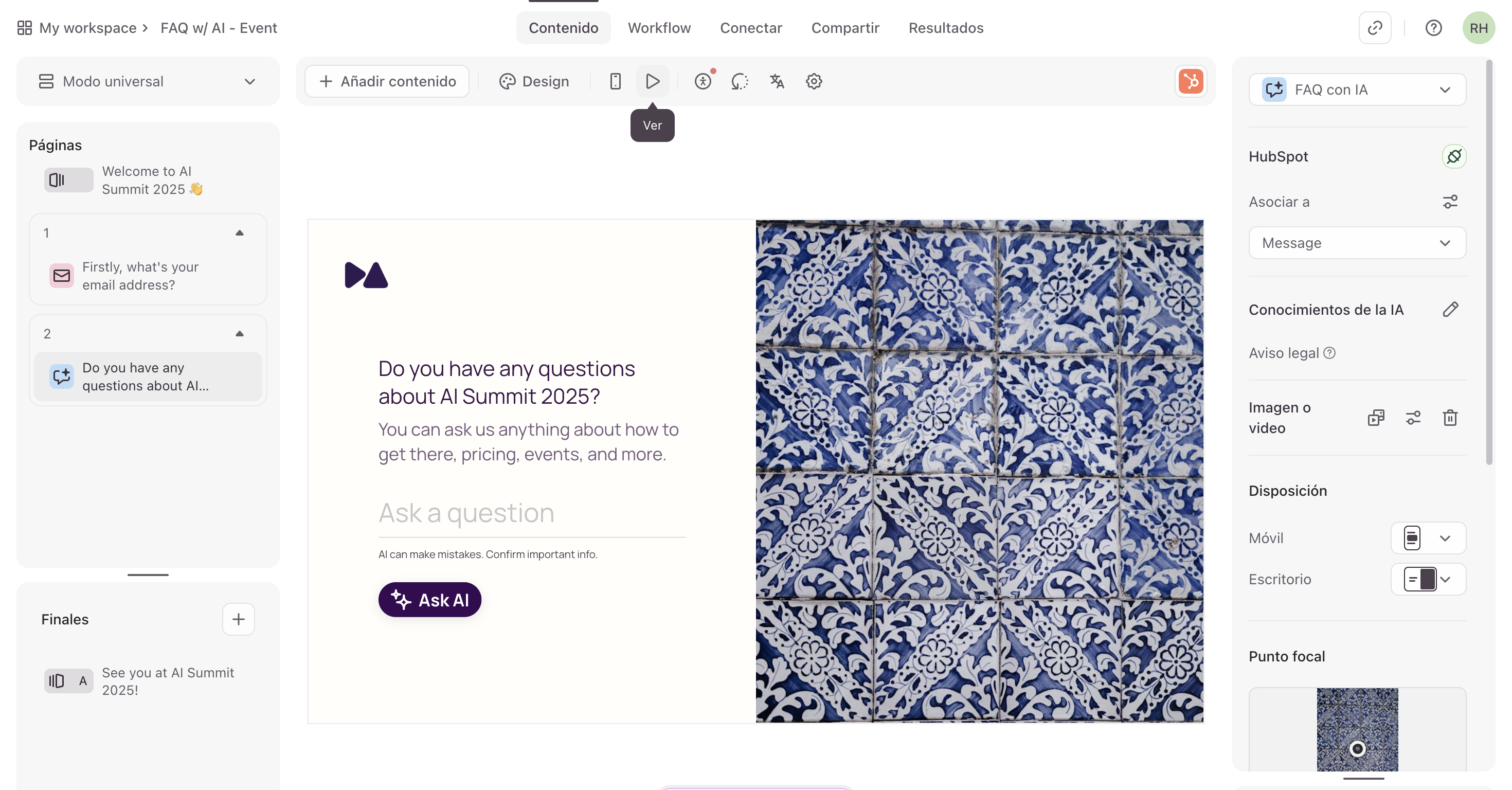Click the FAQ w/ AI - Event title

pyautogui.click(x=219, y=28)
